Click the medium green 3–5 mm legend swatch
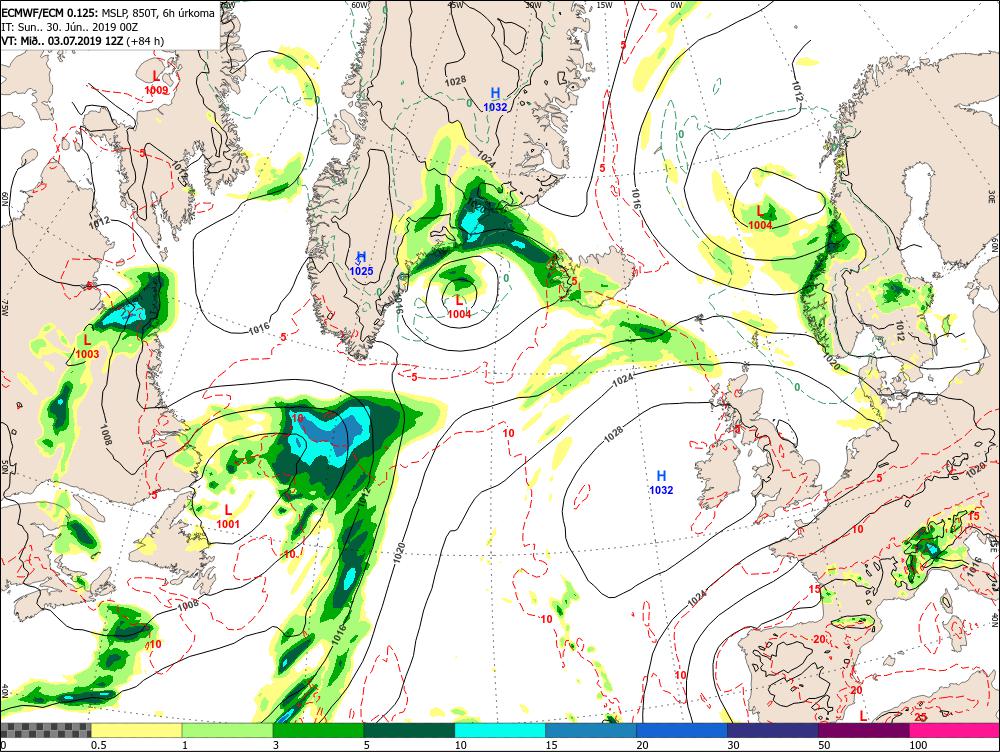 (x=318, y=730)
